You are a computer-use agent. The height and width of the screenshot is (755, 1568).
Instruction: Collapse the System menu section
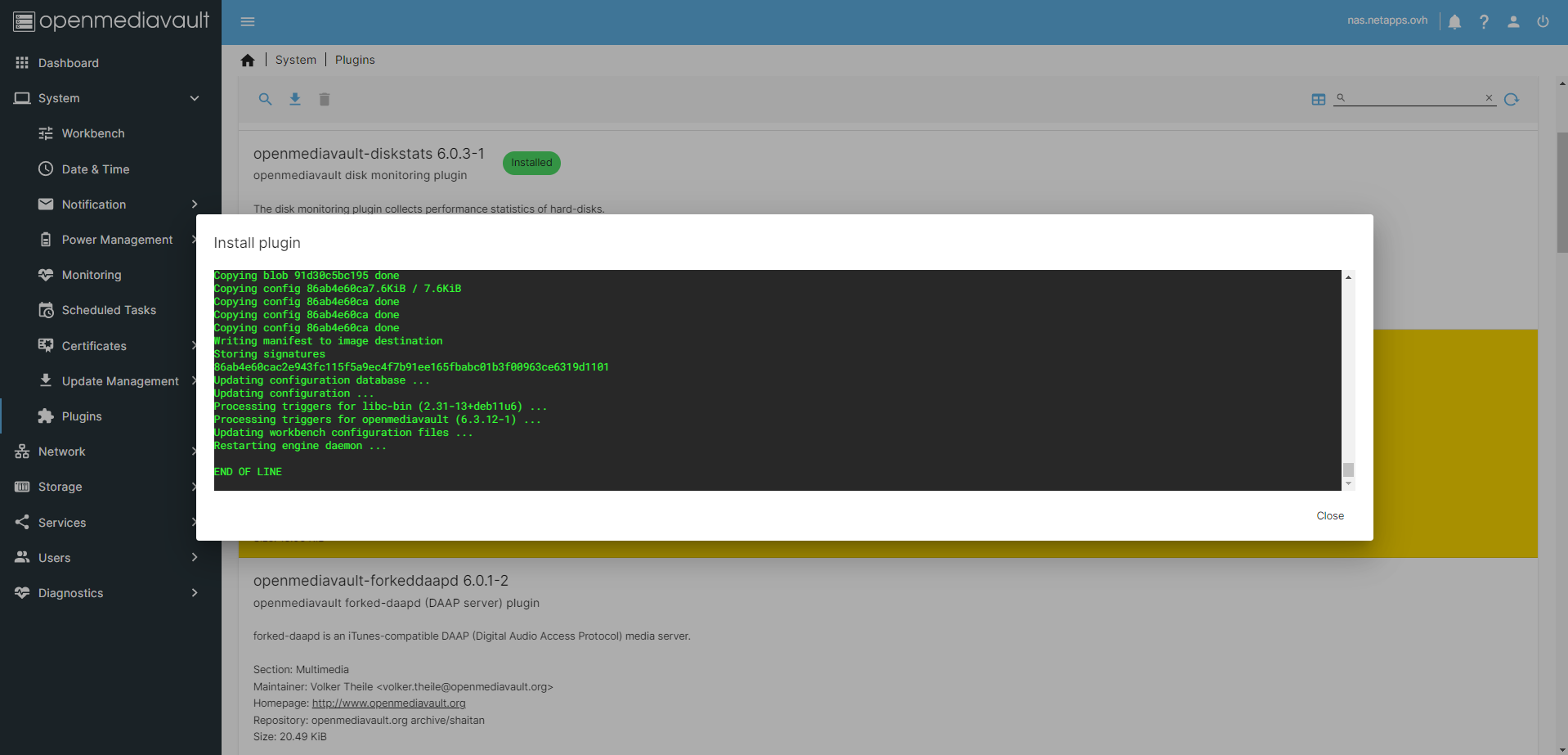[x=195, y=98]
